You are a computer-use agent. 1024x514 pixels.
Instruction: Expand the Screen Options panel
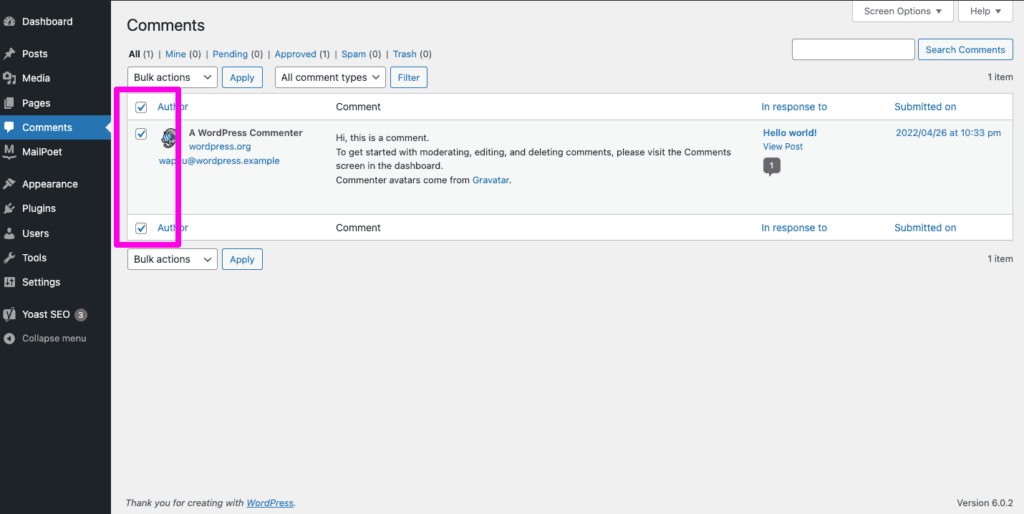click(903, 11)
